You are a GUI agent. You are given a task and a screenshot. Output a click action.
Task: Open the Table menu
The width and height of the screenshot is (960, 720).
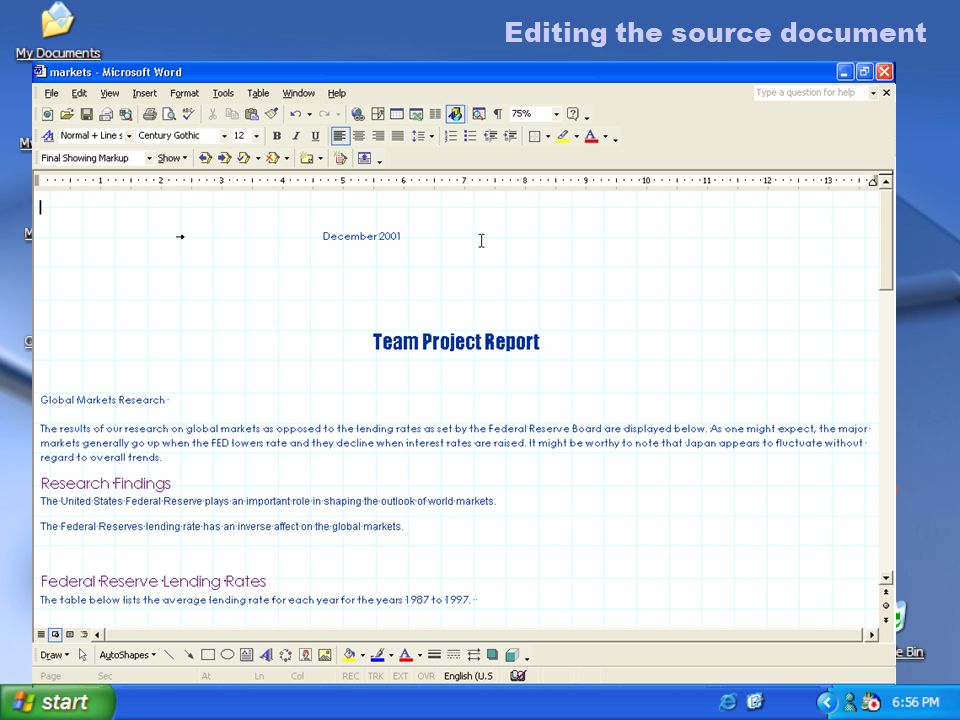(258, 93)
